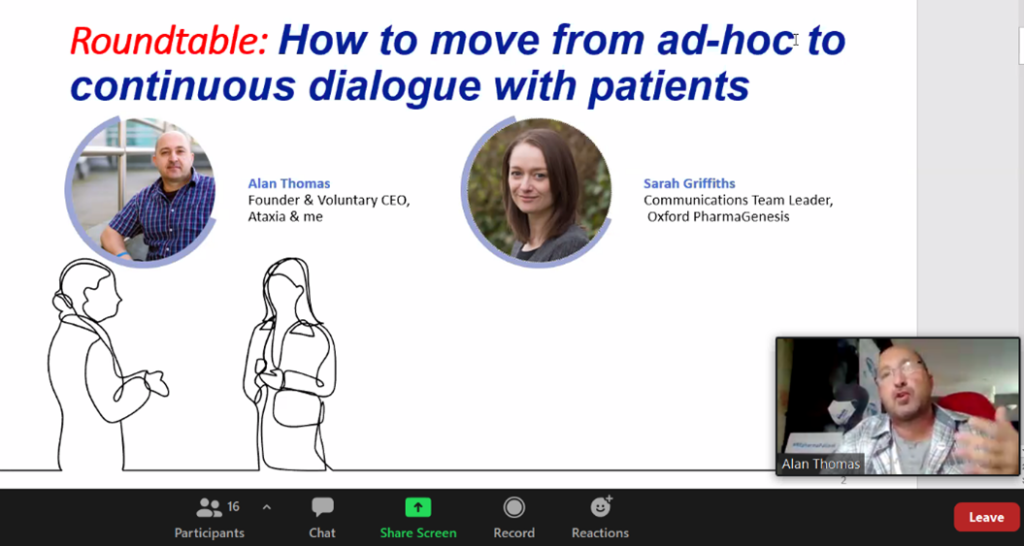Open the Participants panel icon
The height and width of the screenshot is (546, 1024).
(209, 507)
